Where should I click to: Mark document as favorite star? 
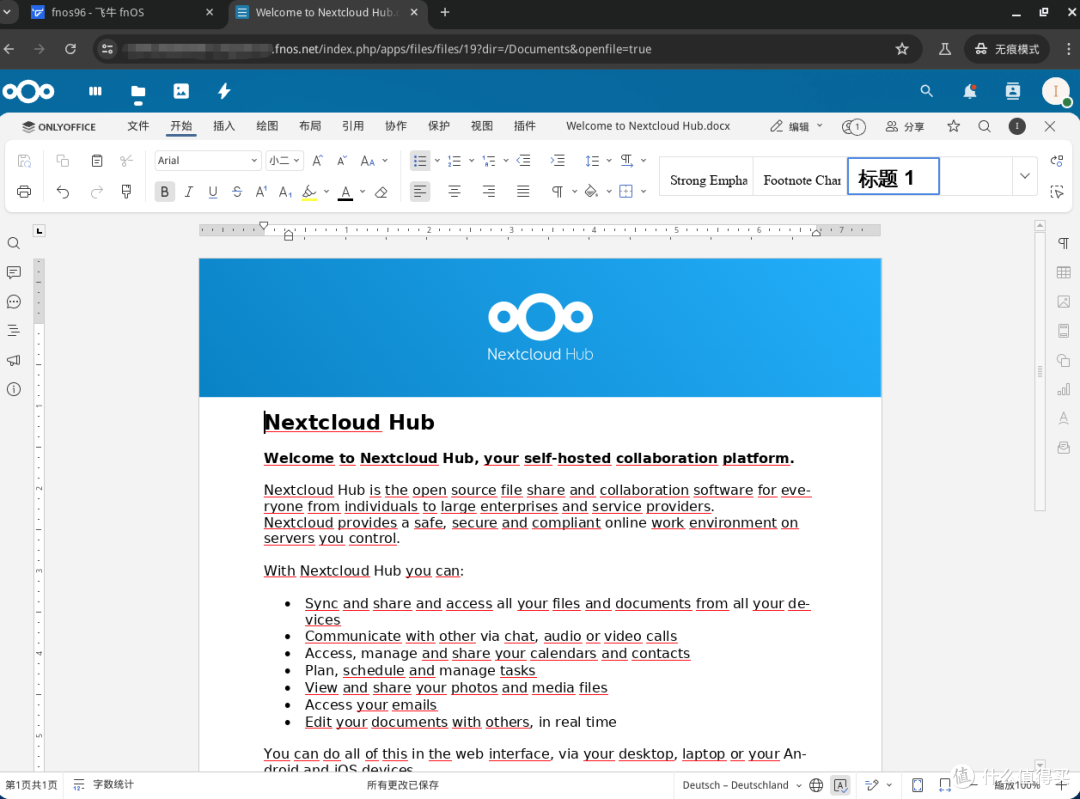[953, 126]
